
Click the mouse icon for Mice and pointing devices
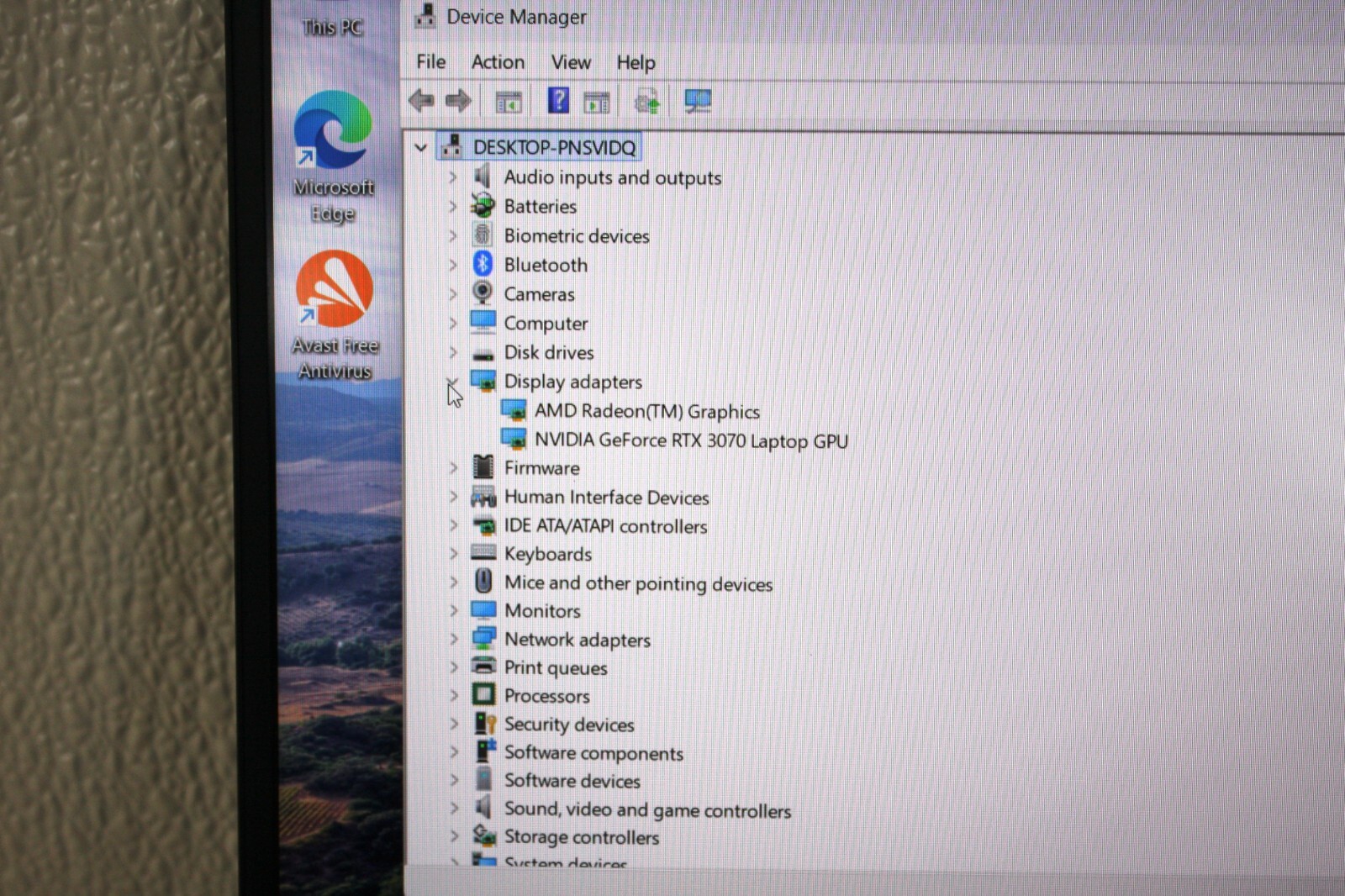[483, 581]
